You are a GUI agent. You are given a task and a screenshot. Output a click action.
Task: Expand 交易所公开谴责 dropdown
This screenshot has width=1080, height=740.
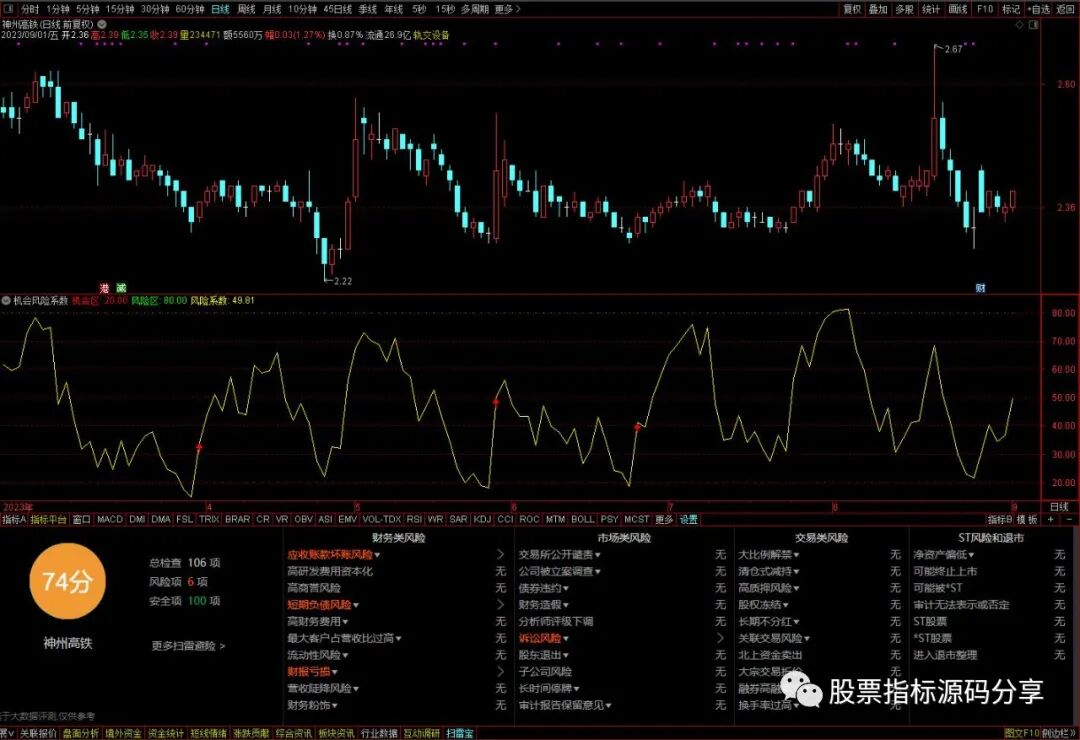[x=597, y=555]
